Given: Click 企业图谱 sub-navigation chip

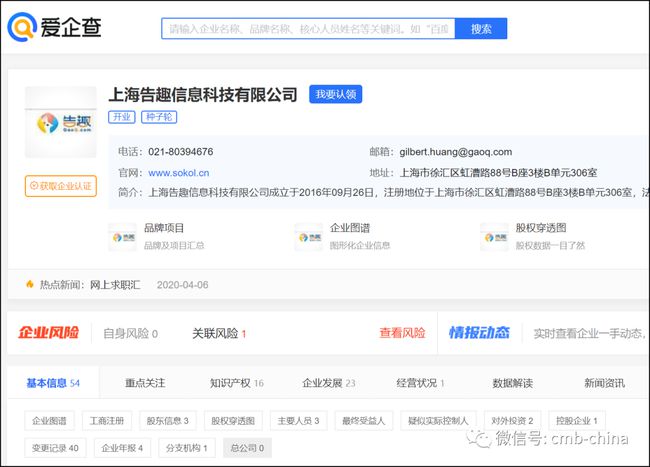Looking at the screenshot, I should click(x=49, y=421).
